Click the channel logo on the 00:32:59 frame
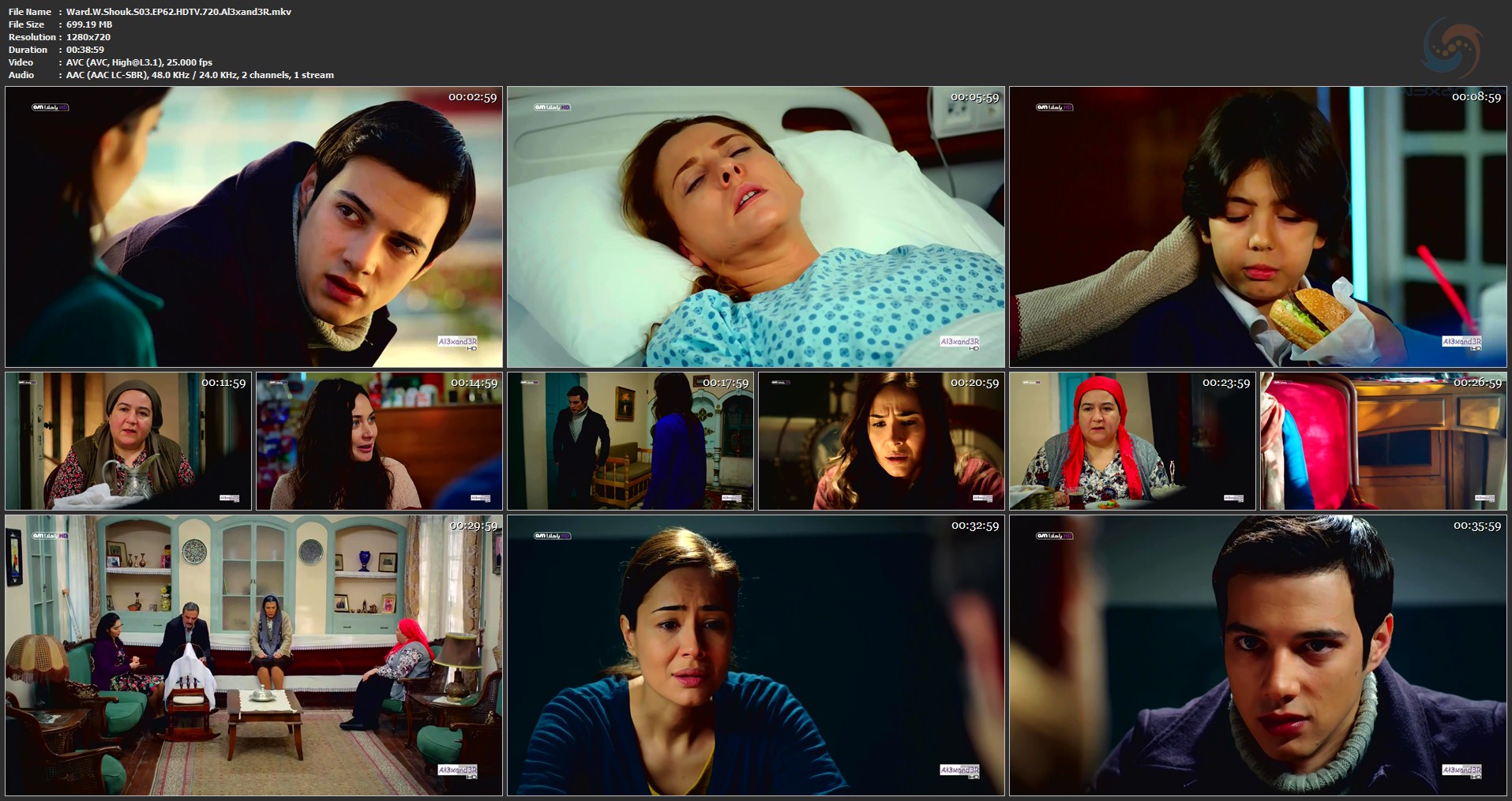 (x=552, y=536)
